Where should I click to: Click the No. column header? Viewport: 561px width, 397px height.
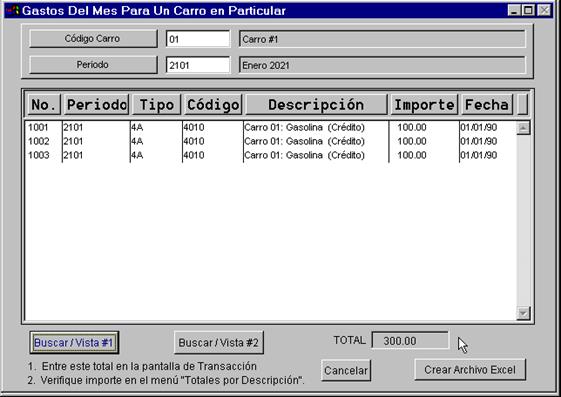[x=44, y=105]
